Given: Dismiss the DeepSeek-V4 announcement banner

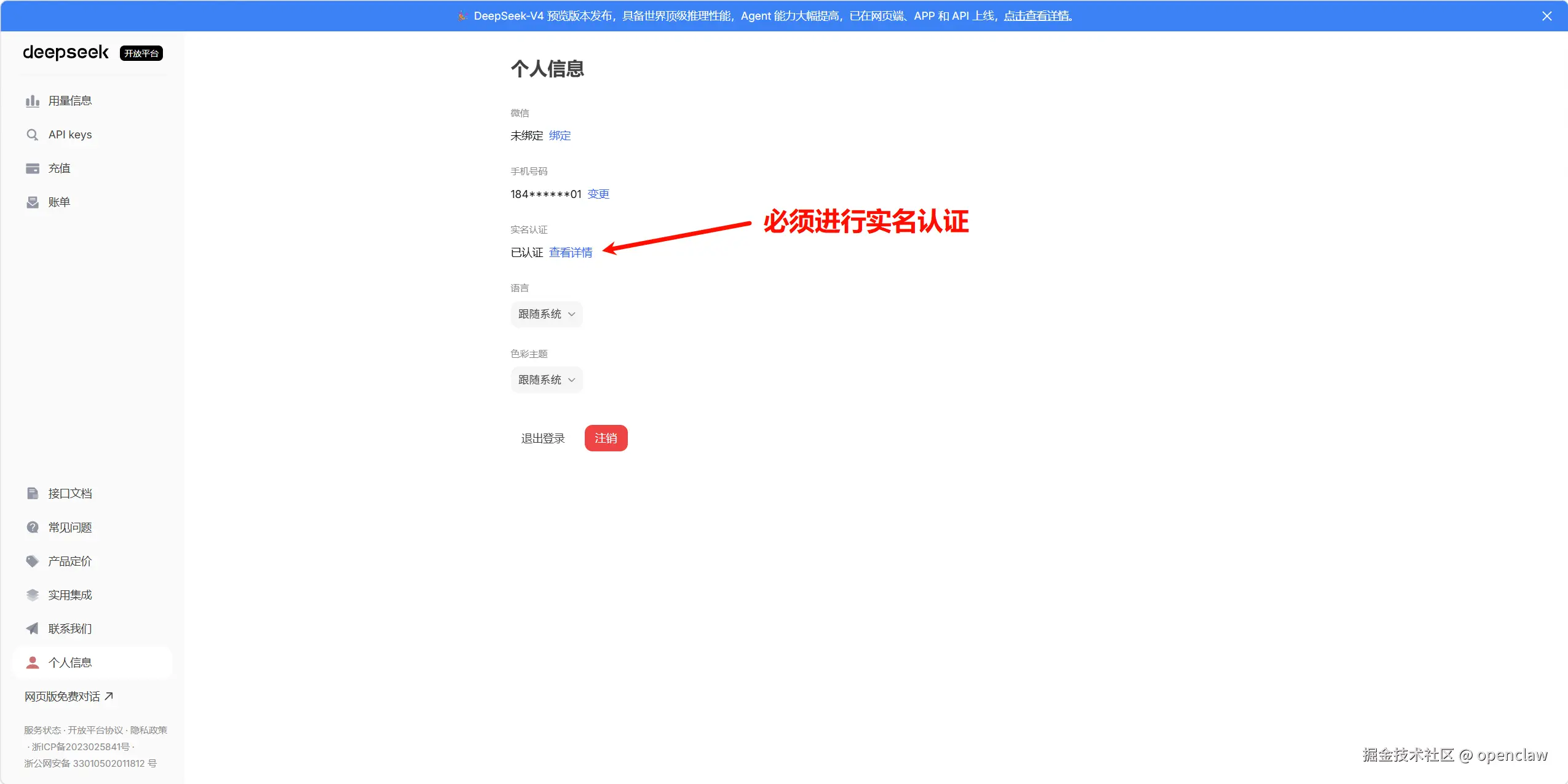Looking at the screenshot, I should 1547,16.
